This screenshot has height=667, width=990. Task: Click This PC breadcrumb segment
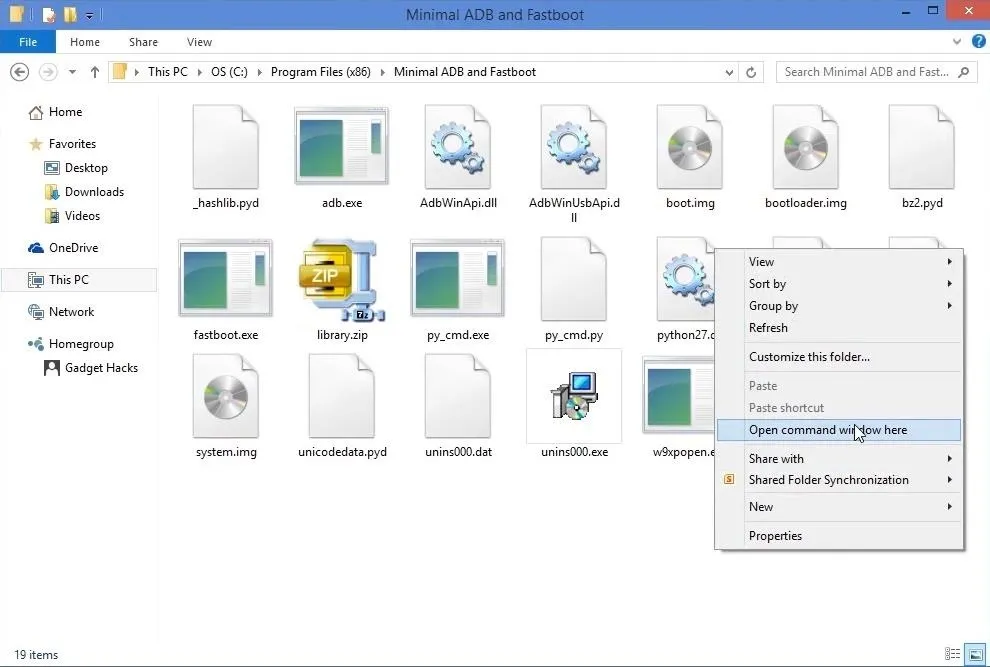coord(168,72)
